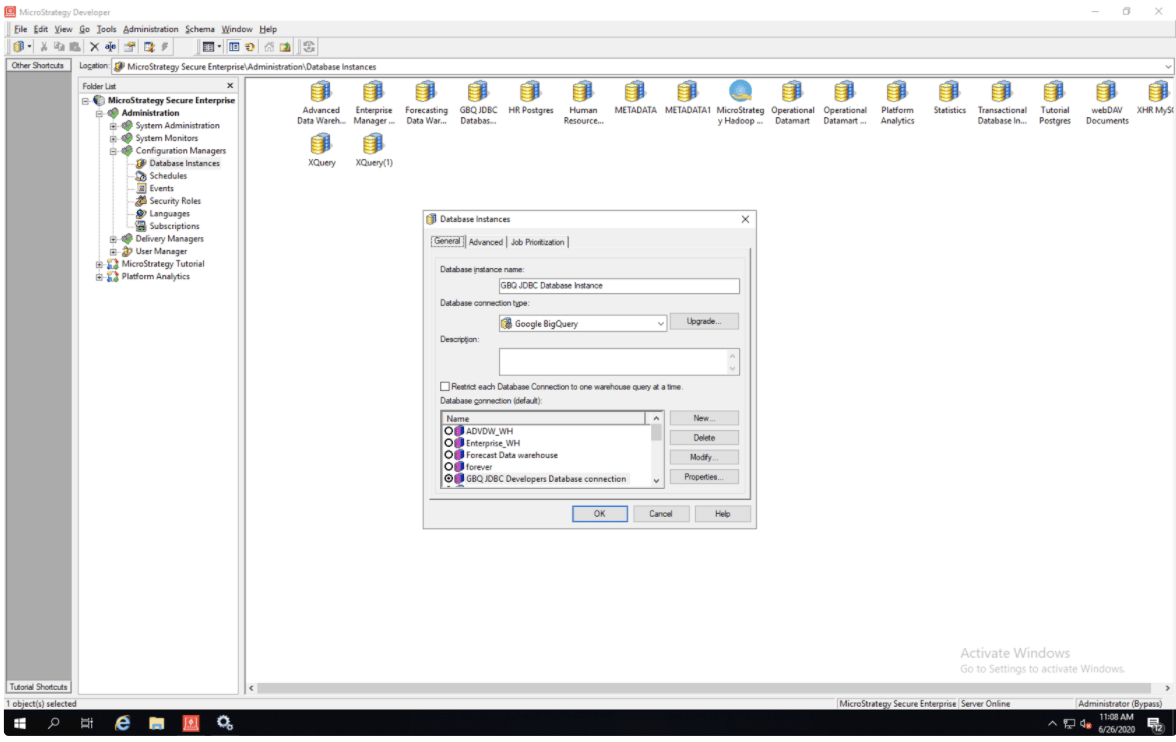Choose the Forecast Data warehouse radio button
This screenshot has width=1176, height=742.
449,455
